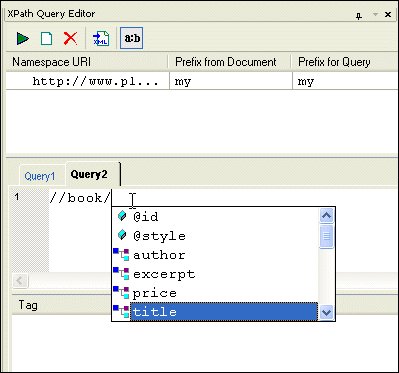Open the panel options dropdown arrow

[375, 15]
